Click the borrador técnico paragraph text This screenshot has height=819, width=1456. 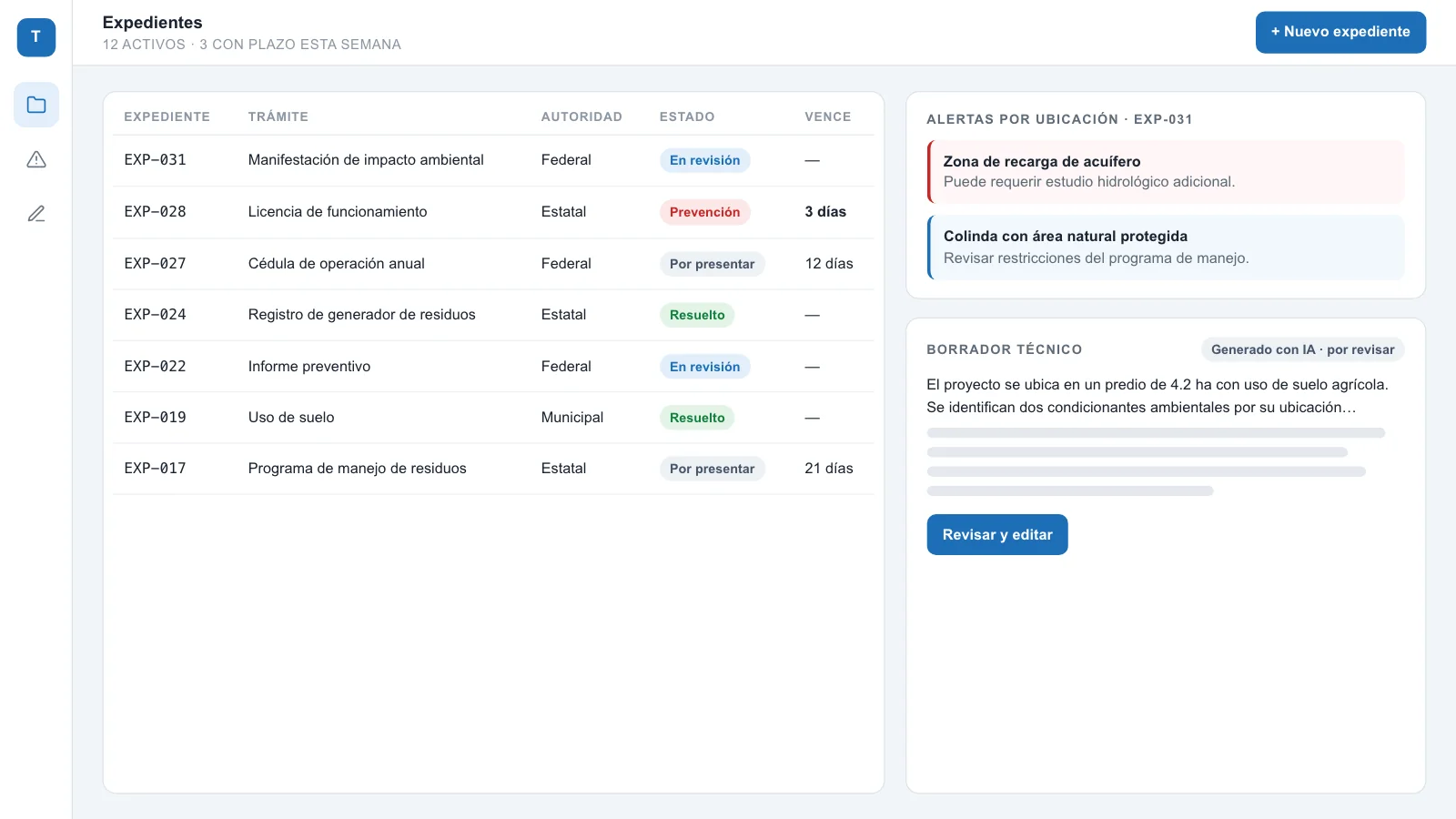[1158, 396]
